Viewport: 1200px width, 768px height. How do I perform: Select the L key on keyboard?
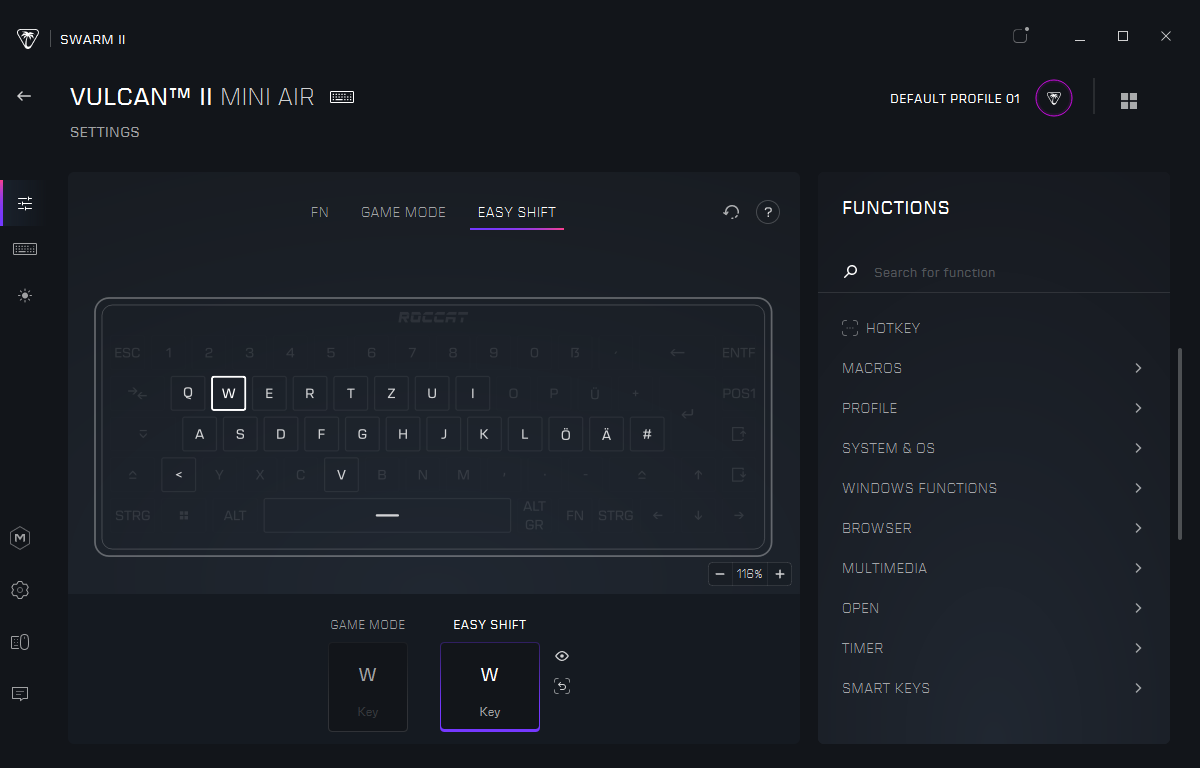[525, 434]
